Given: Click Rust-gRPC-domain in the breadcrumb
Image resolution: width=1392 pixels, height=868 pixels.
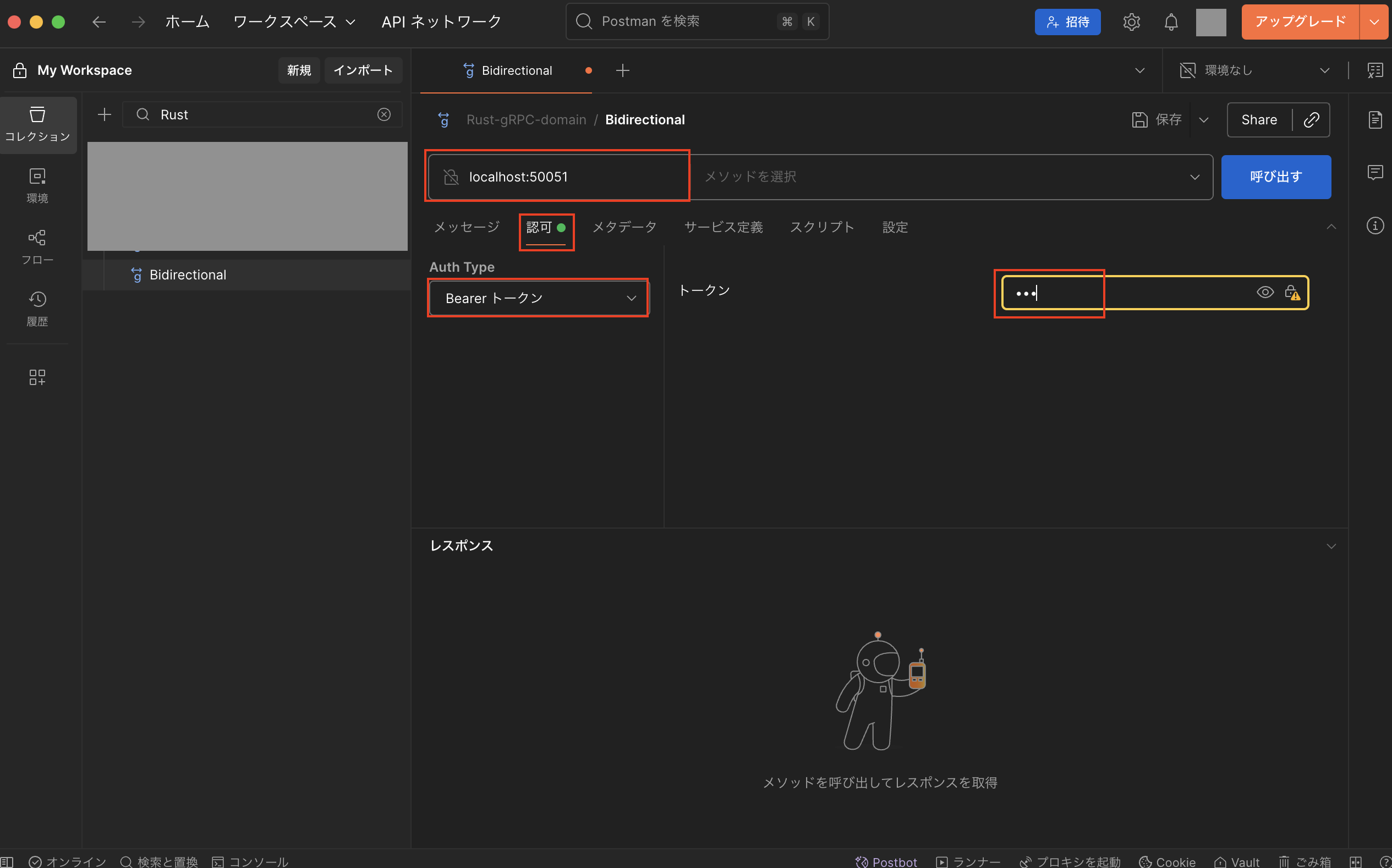Looking at the screenshot, I should click(526, 119).
